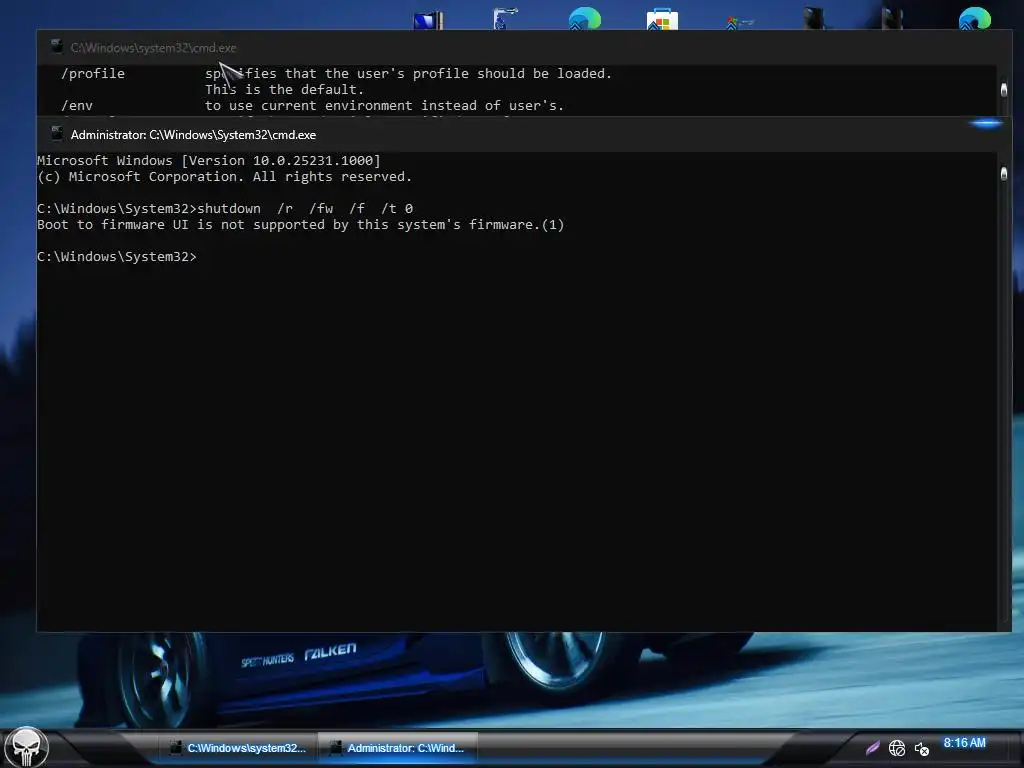Click the empty C:\Windows\System32> prompt line
Viewport: 1024px width, 768px height.
point(117,257)
